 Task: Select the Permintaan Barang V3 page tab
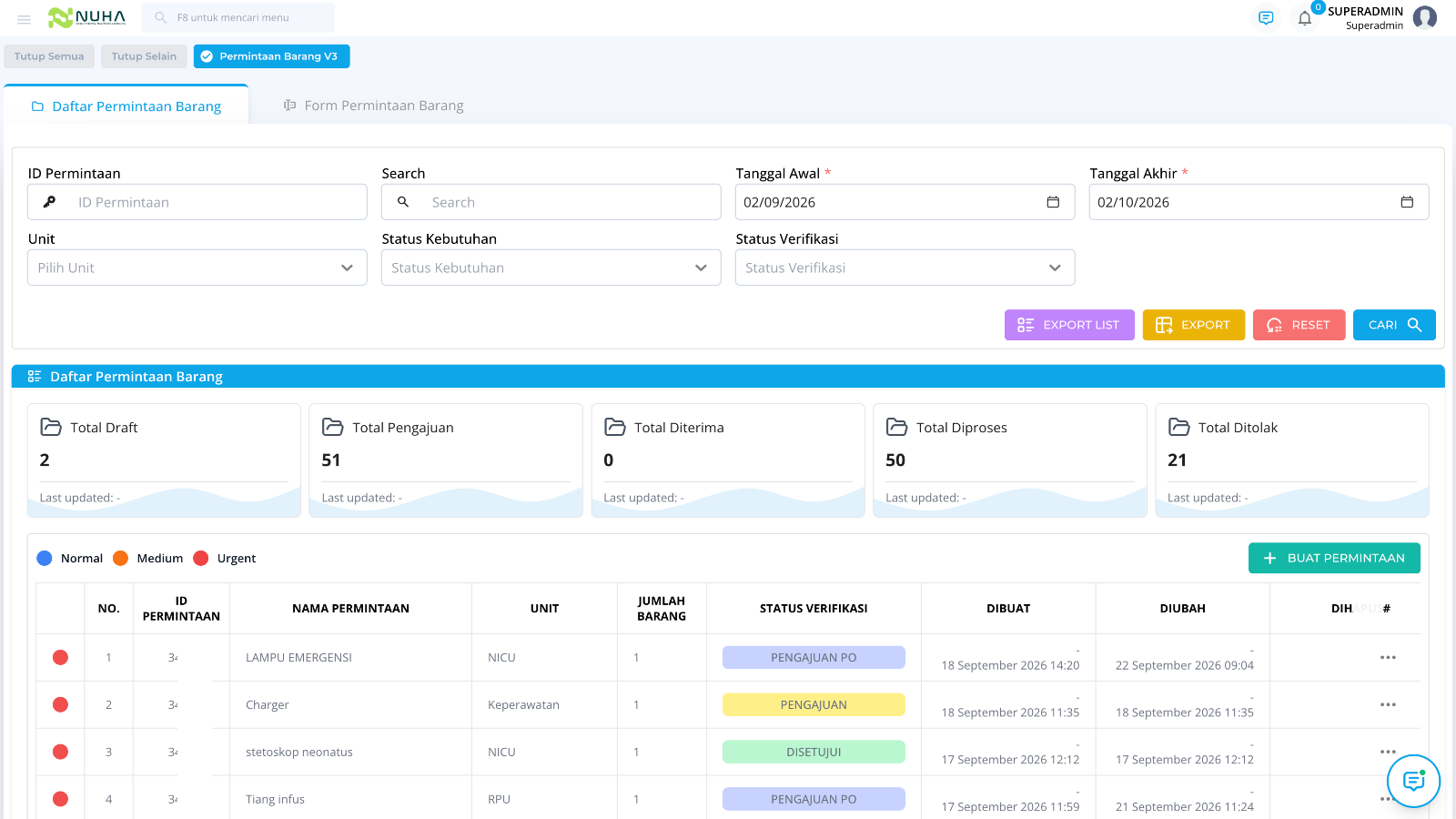pyautogui.click(x=271, y=56)
